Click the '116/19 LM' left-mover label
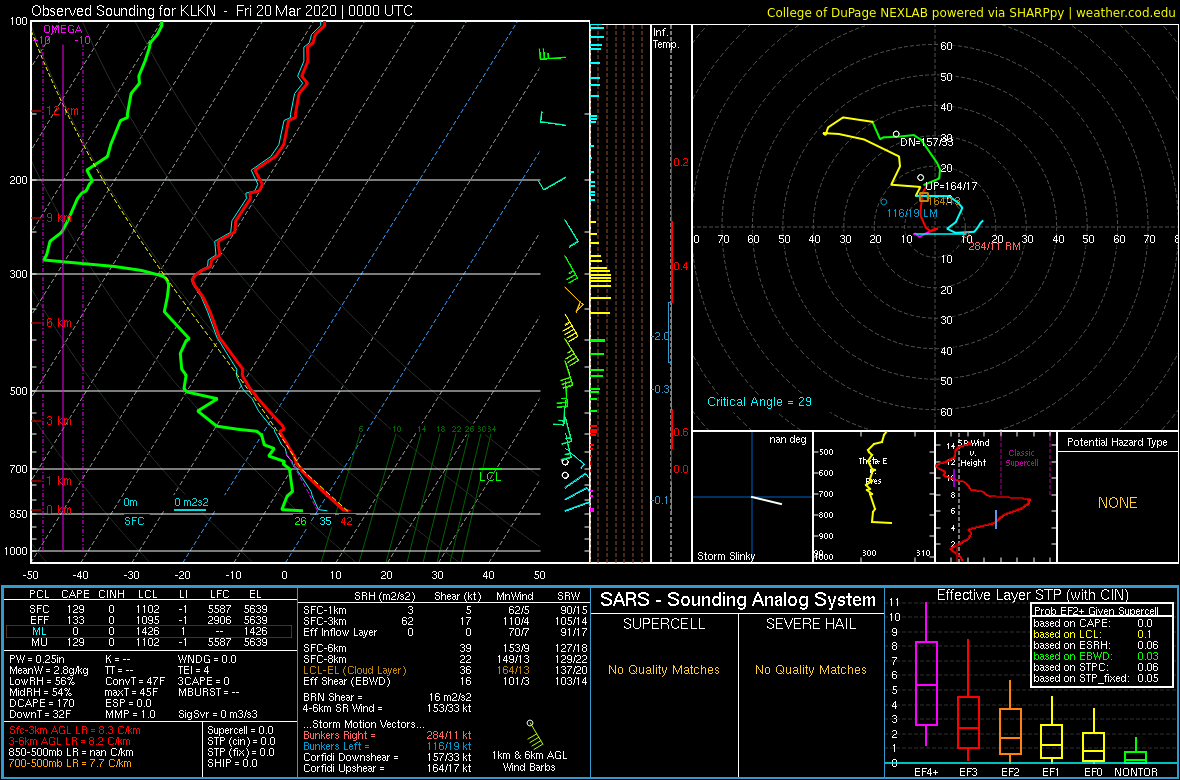Image resolution: width=1180 pixels, height=780 pixels. click(x=912, y=213)
